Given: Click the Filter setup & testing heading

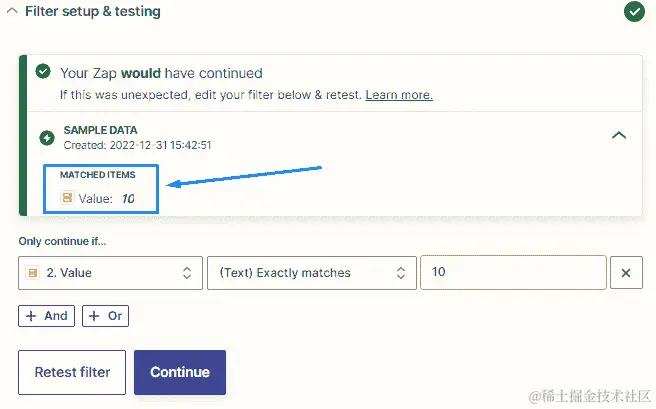Looking at the screenshot, I should click(x=92, y=12).
